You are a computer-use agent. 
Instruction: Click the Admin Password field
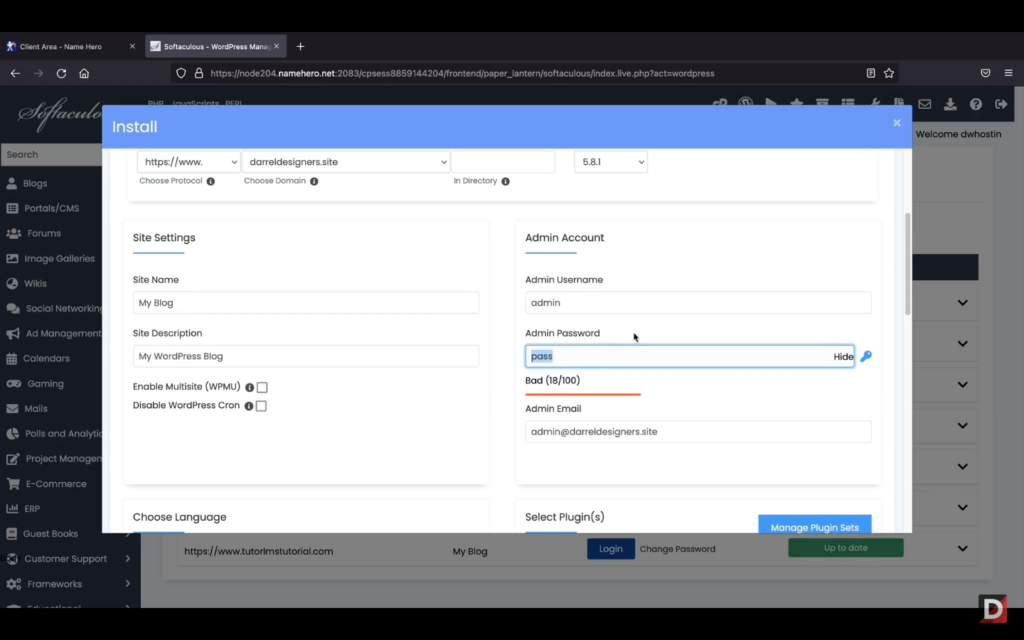pyautogui.click(x=690, y=357)
